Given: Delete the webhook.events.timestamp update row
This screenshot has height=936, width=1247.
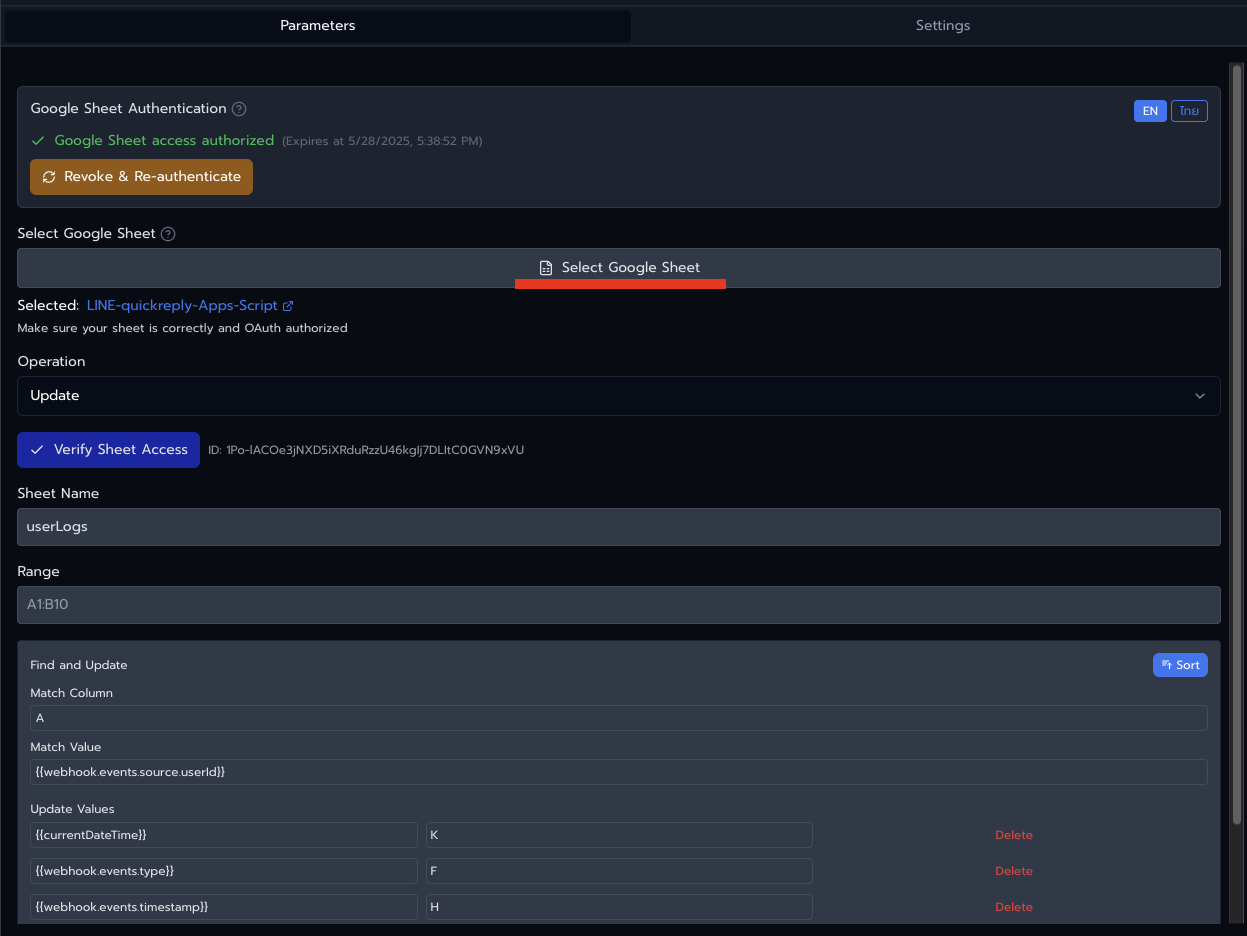Looking at the screenshot, I should pyautogui.click(x=1013, y=907).
